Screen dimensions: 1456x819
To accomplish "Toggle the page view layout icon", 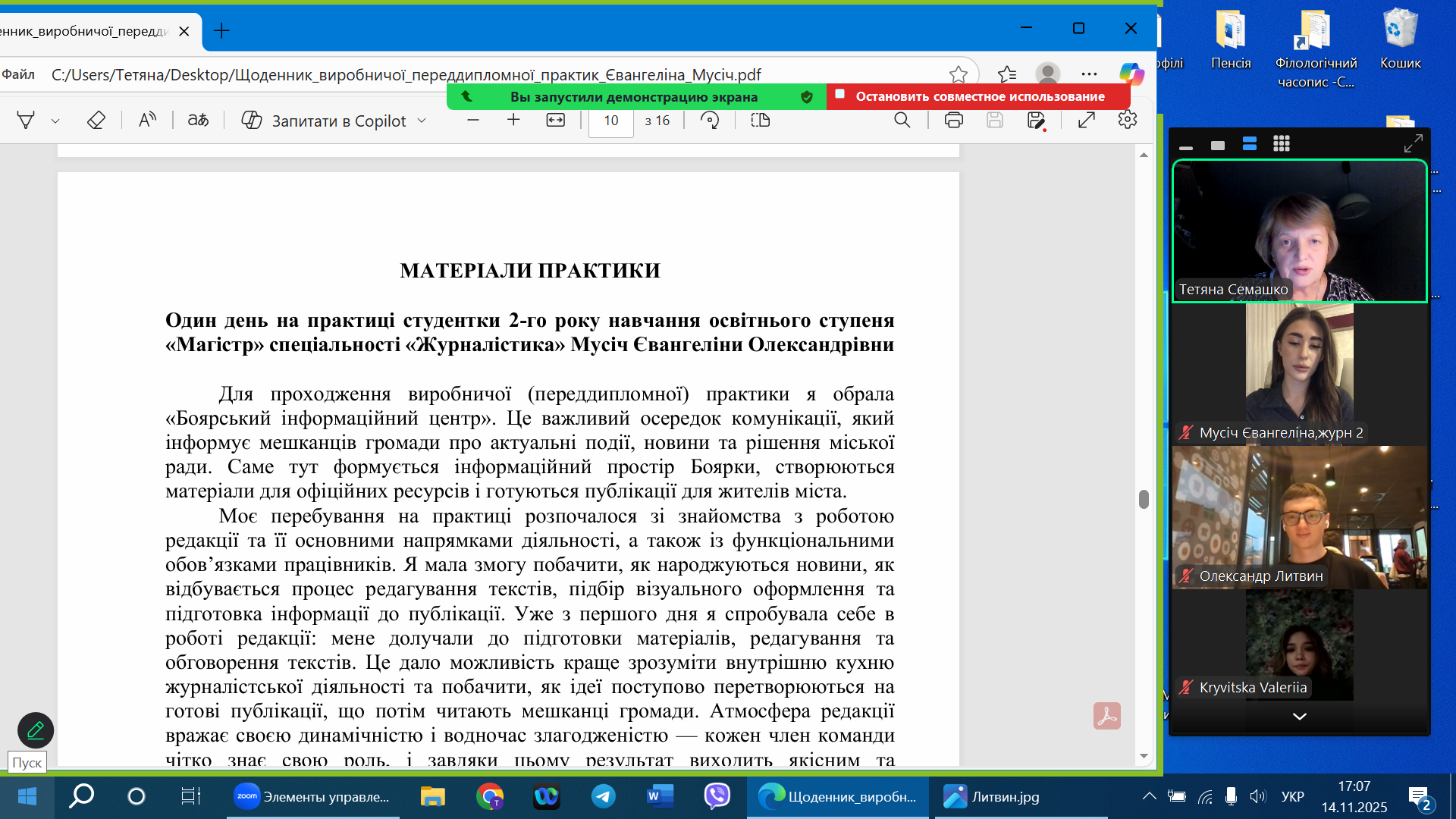I will pos(761,121).
